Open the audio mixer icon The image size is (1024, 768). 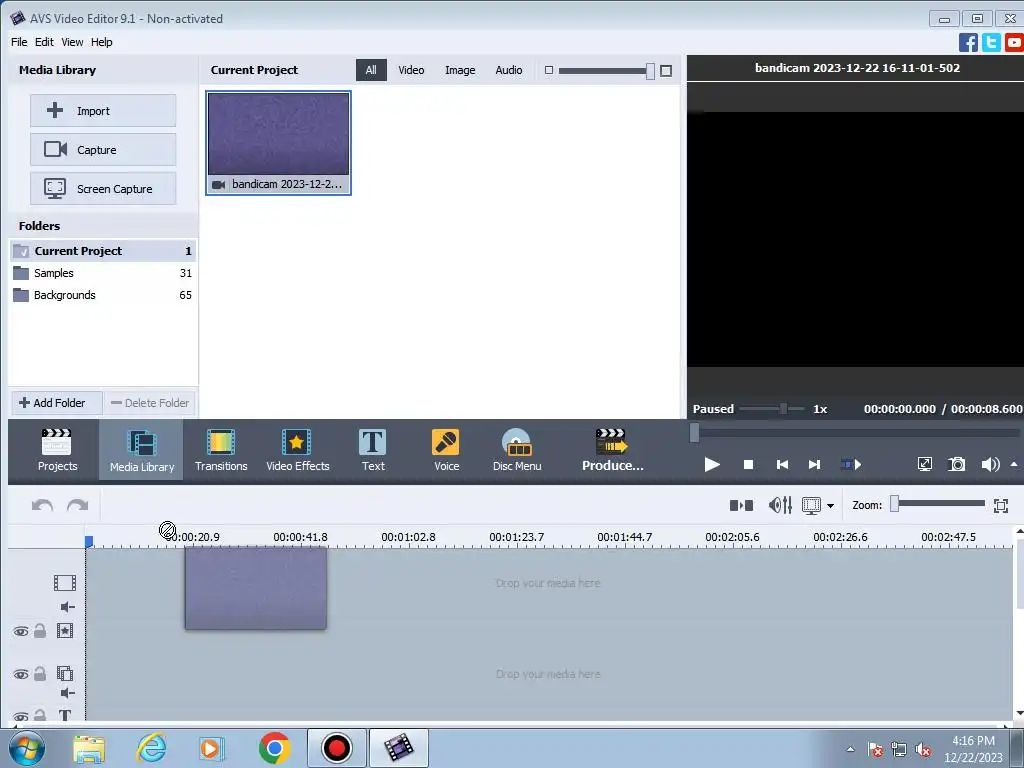(x=780, y=505)
